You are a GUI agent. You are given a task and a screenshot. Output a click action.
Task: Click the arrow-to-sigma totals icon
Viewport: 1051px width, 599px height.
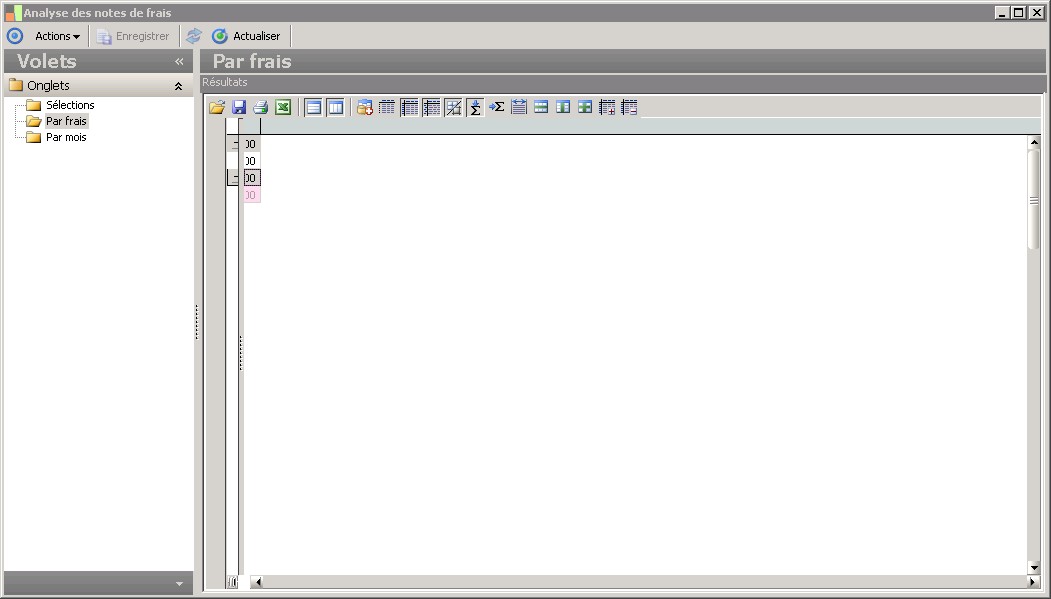(x=497, y=107)
